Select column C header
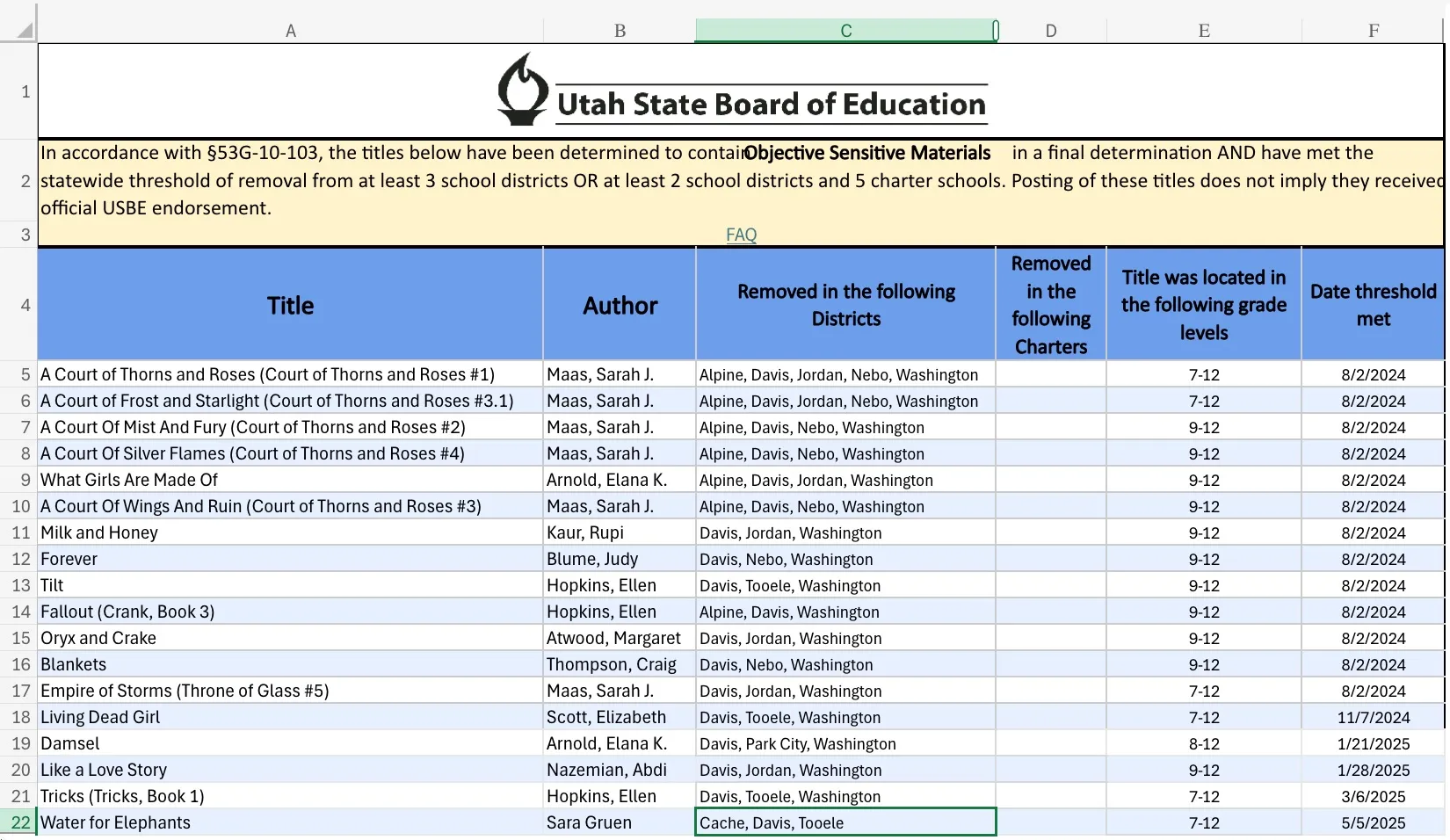 845,31
